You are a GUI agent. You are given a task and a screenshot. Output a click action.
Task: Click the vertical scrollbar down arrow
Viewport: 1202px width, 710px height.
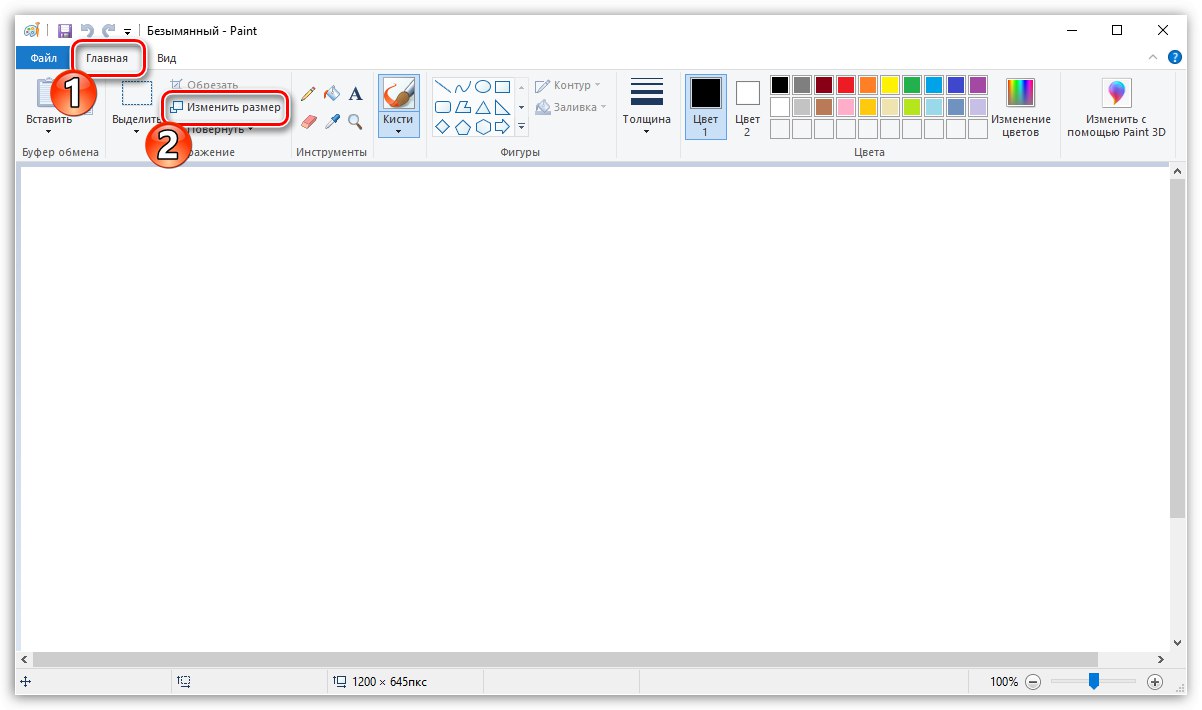[1177, 642]
